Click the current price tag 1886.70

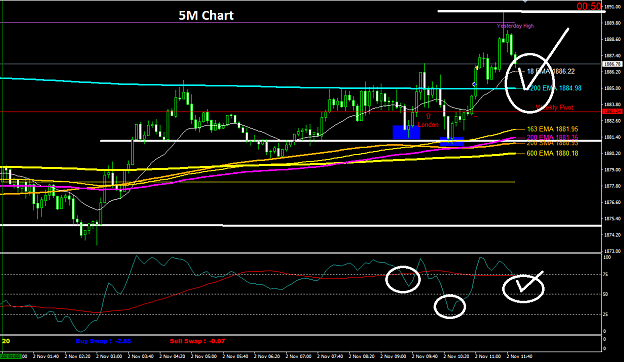pyautogui.click(x=612, y=64)
